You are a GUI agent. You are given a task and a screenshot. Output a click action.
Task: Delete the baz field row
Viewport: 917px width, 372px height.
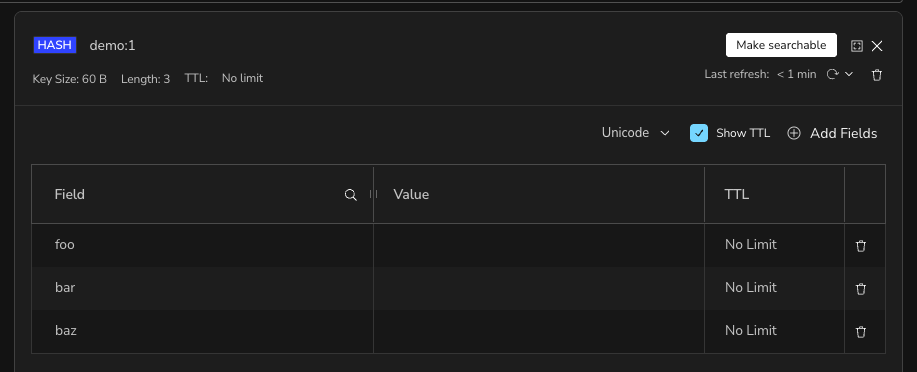coord(861,332)
